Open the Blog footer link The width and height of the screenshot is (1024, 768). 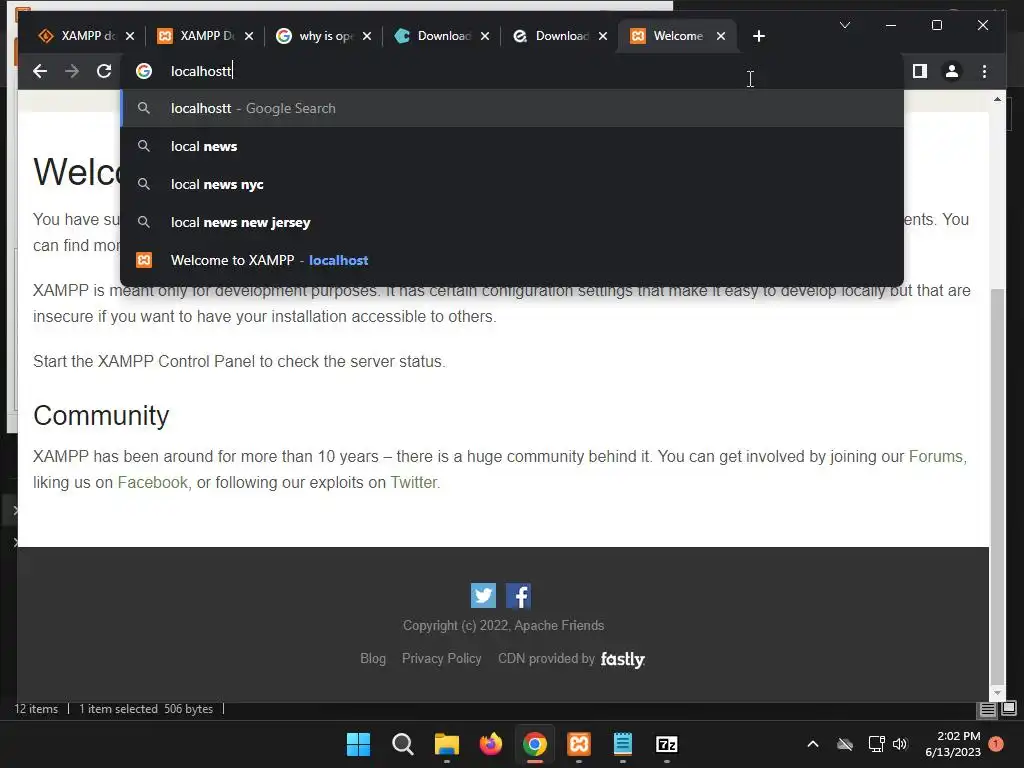[x=373, y=658]
